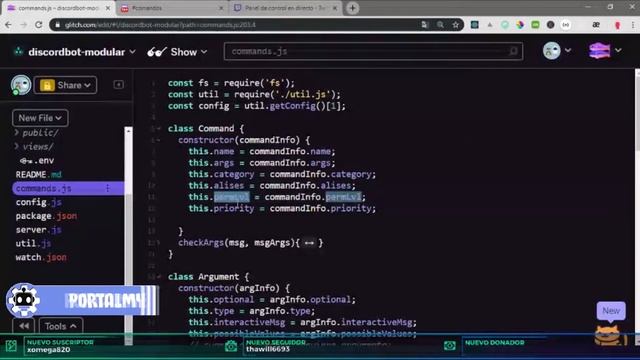Click the search field showing commands.js
640x360 pixels.
tap(373, 51)
